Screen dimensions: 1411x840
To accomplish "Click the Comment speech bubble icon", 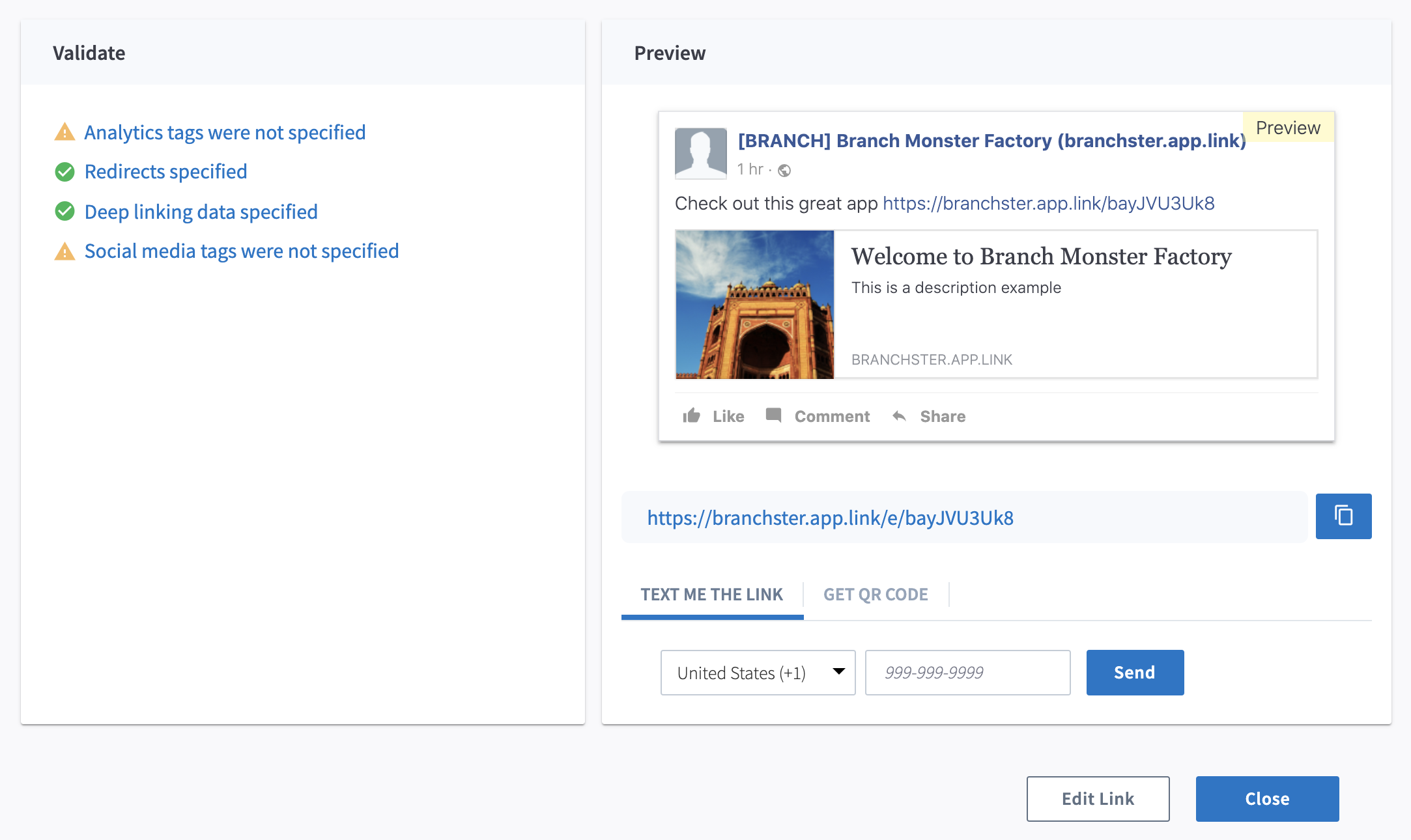I will tap(773, 415).
